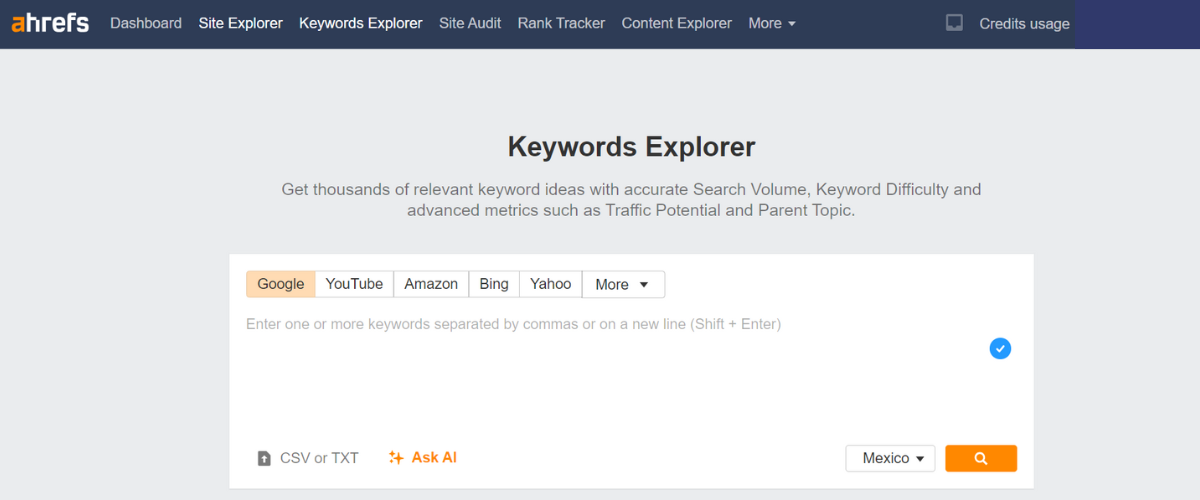Select the Yahoo search engine tab
The width and height of the screenshot is (1200, 500).
pos(551,284)
